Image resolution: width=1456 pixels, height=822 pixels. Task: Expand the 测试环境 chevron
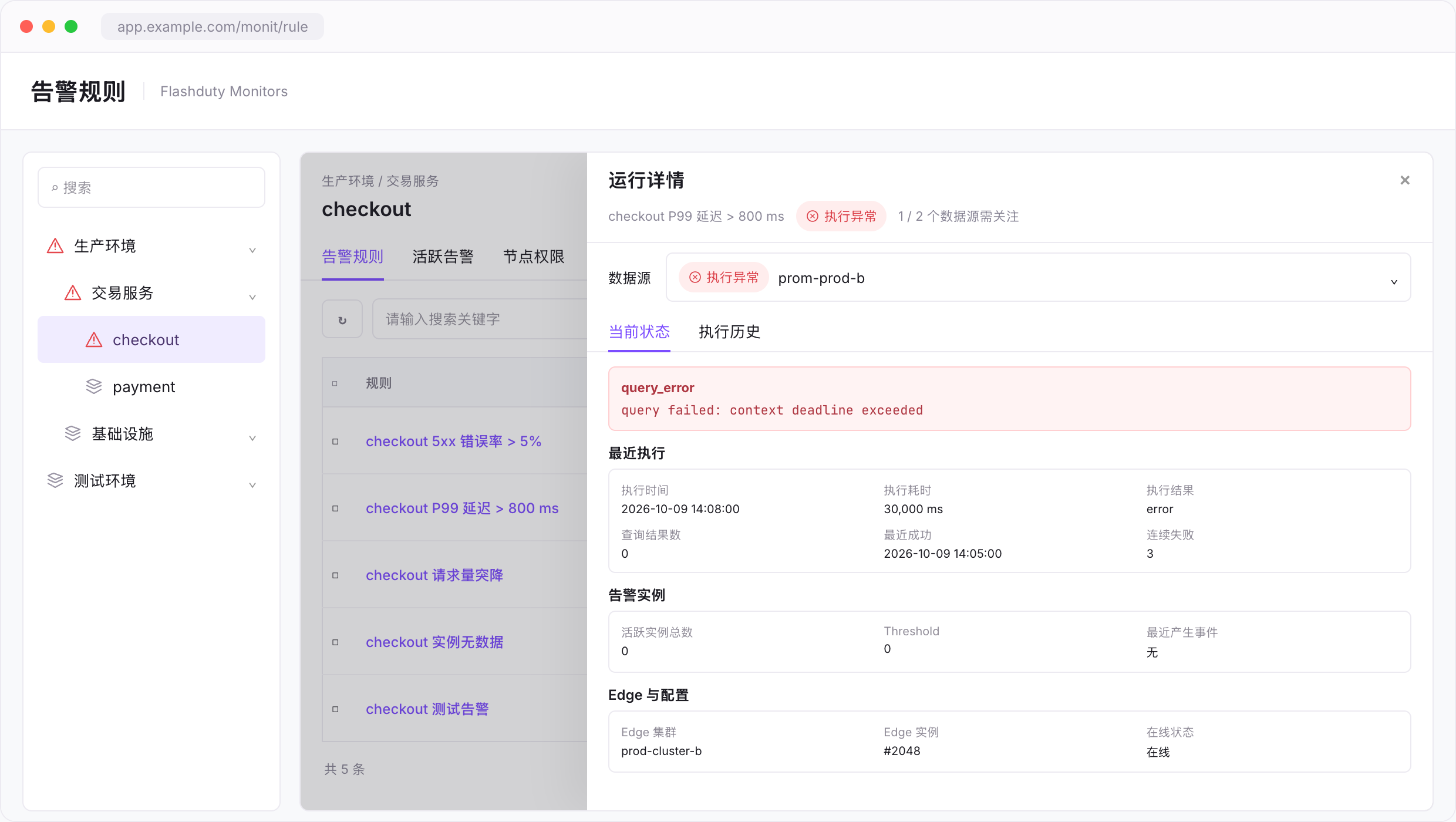(x=252, y=485)
